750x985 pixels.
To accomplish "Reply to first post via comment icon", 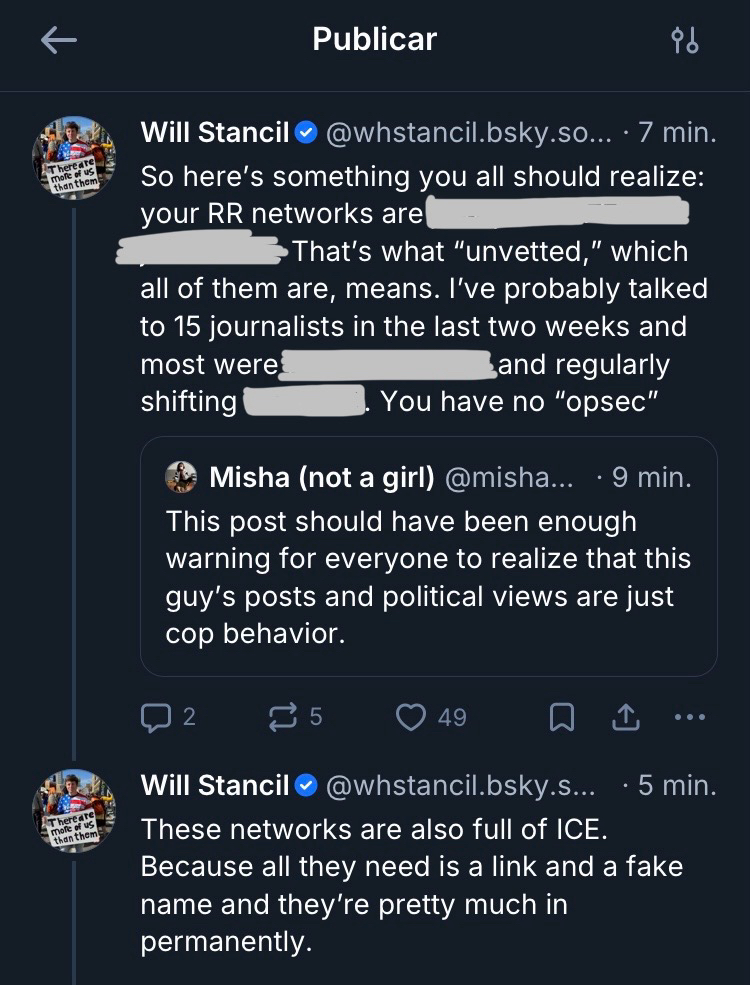I will pyautogui.click(x=155, y=716).
